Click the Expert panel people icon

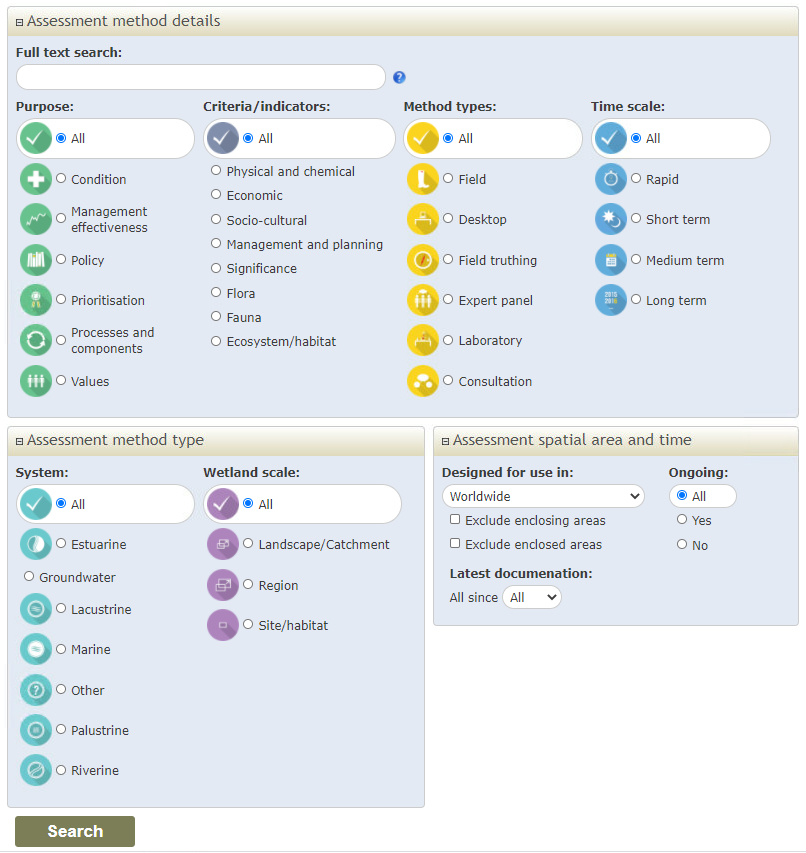(x=423, y=300)
